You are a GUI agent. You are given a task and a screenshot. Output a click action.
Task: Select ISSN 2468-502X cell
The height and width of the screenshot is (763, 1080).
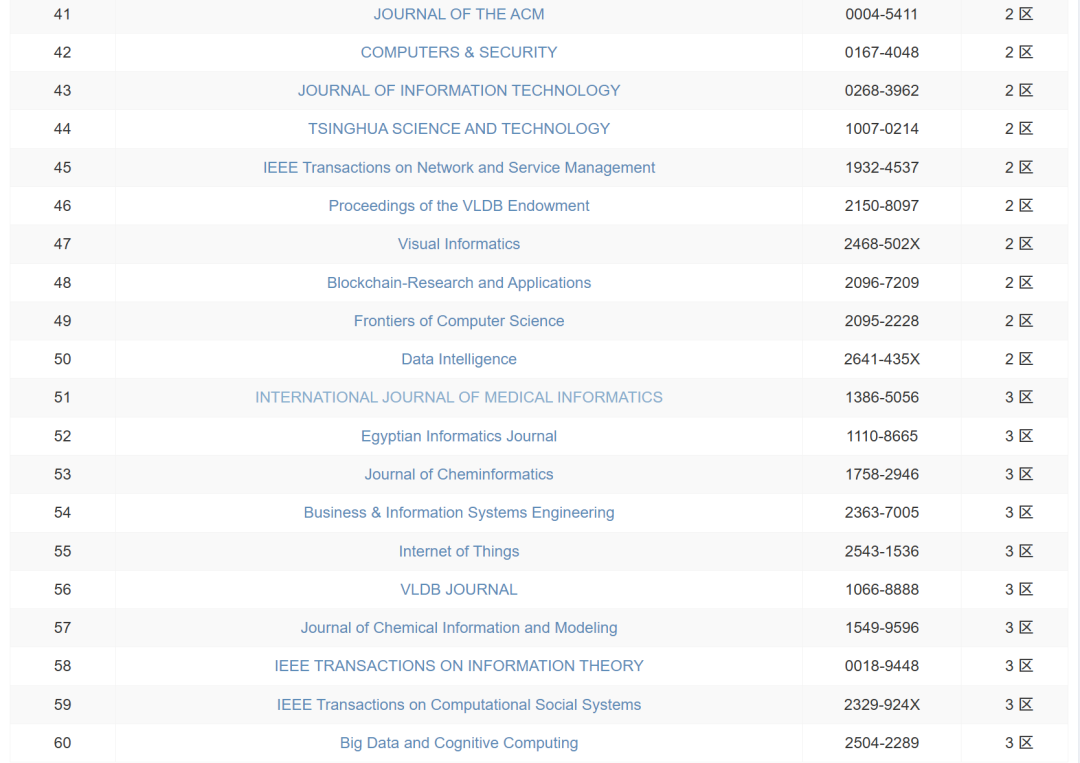882,244
